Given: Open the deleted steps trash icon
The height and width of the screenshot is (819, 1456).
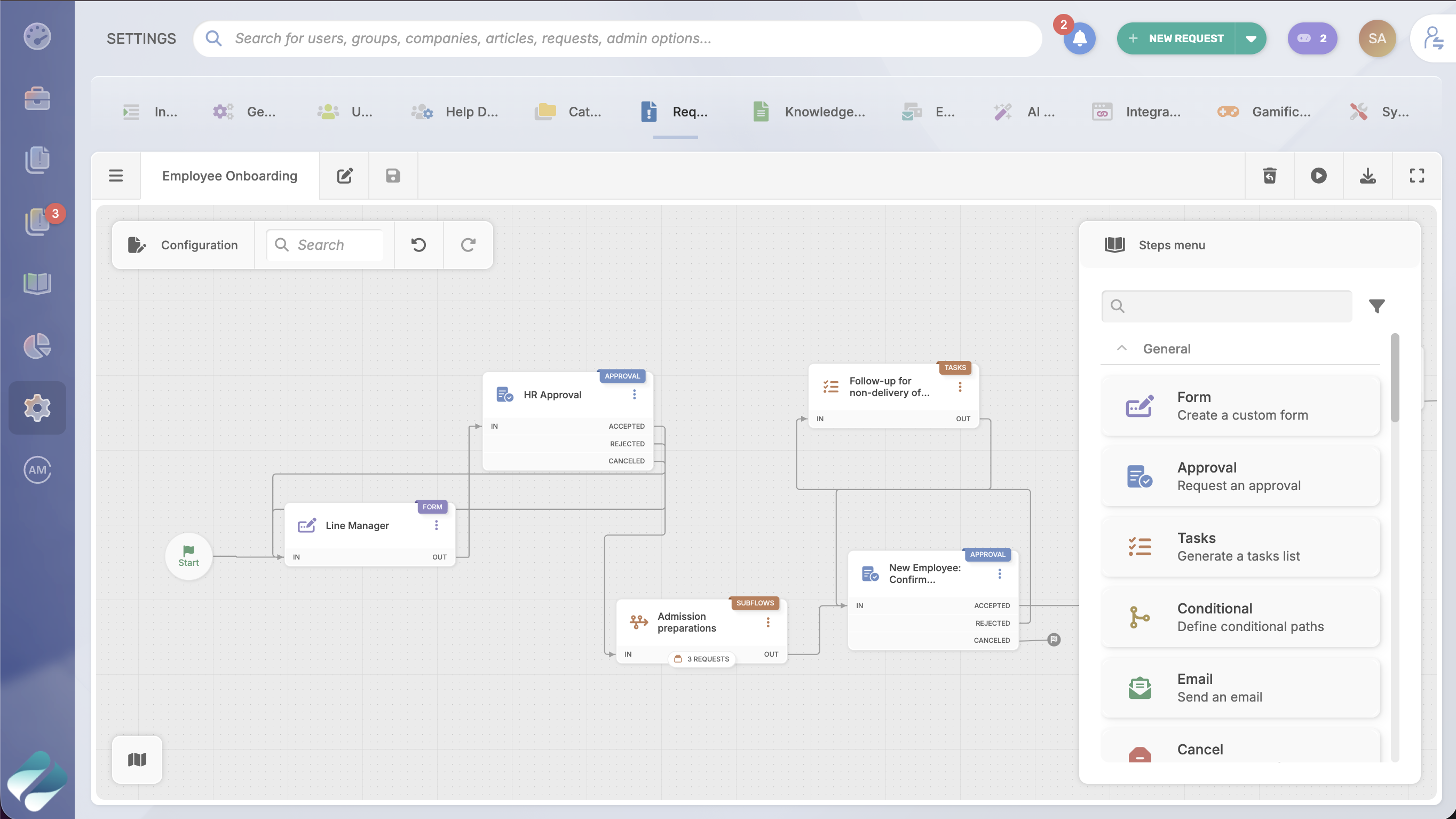Looking at the screenshot, I should coord(1270,175).
